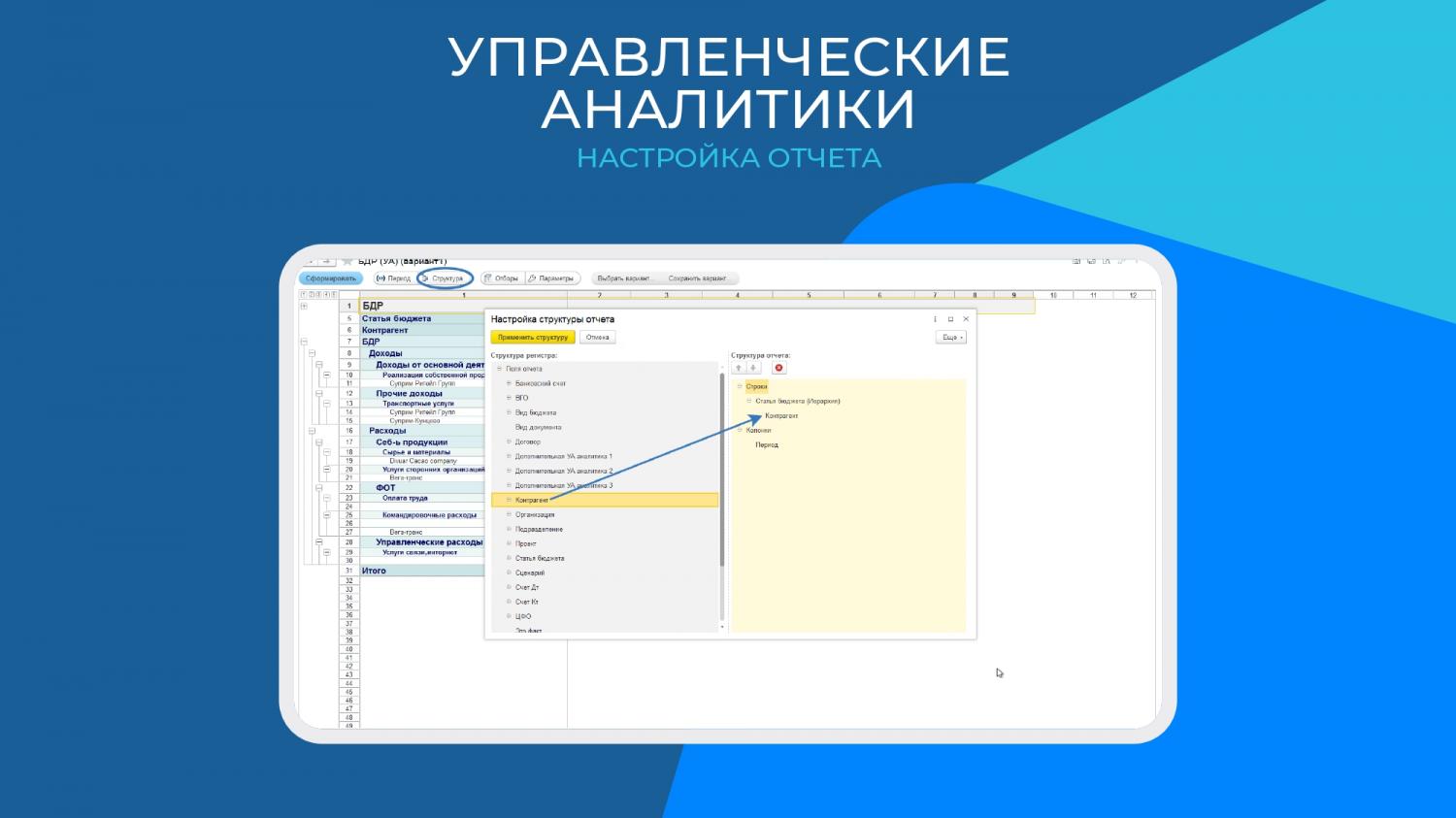
Task: Click the Отмена button
Action: tap(598, 338)
